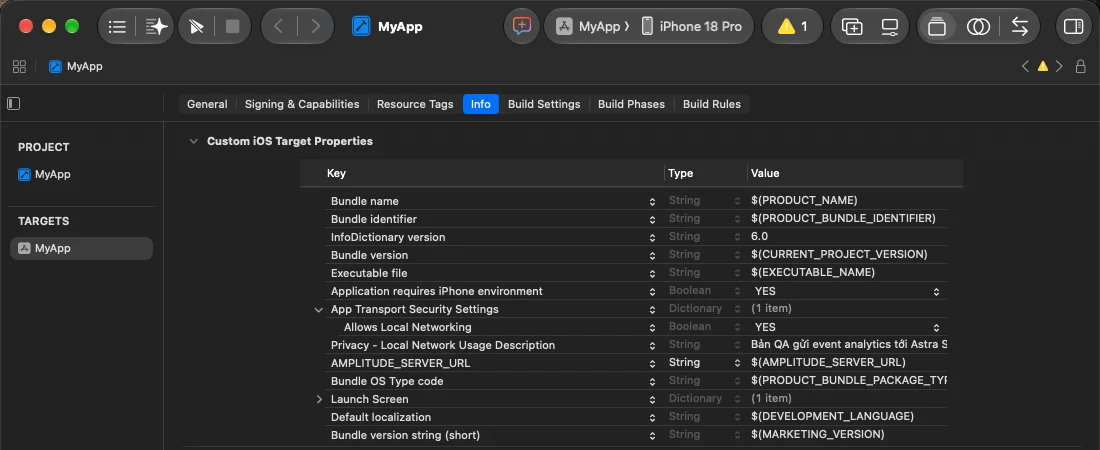Screen dimensions: 1100x450
Task: Toggle the right inspector panel
Action: pyautogui.click(x=1073, y=27)
